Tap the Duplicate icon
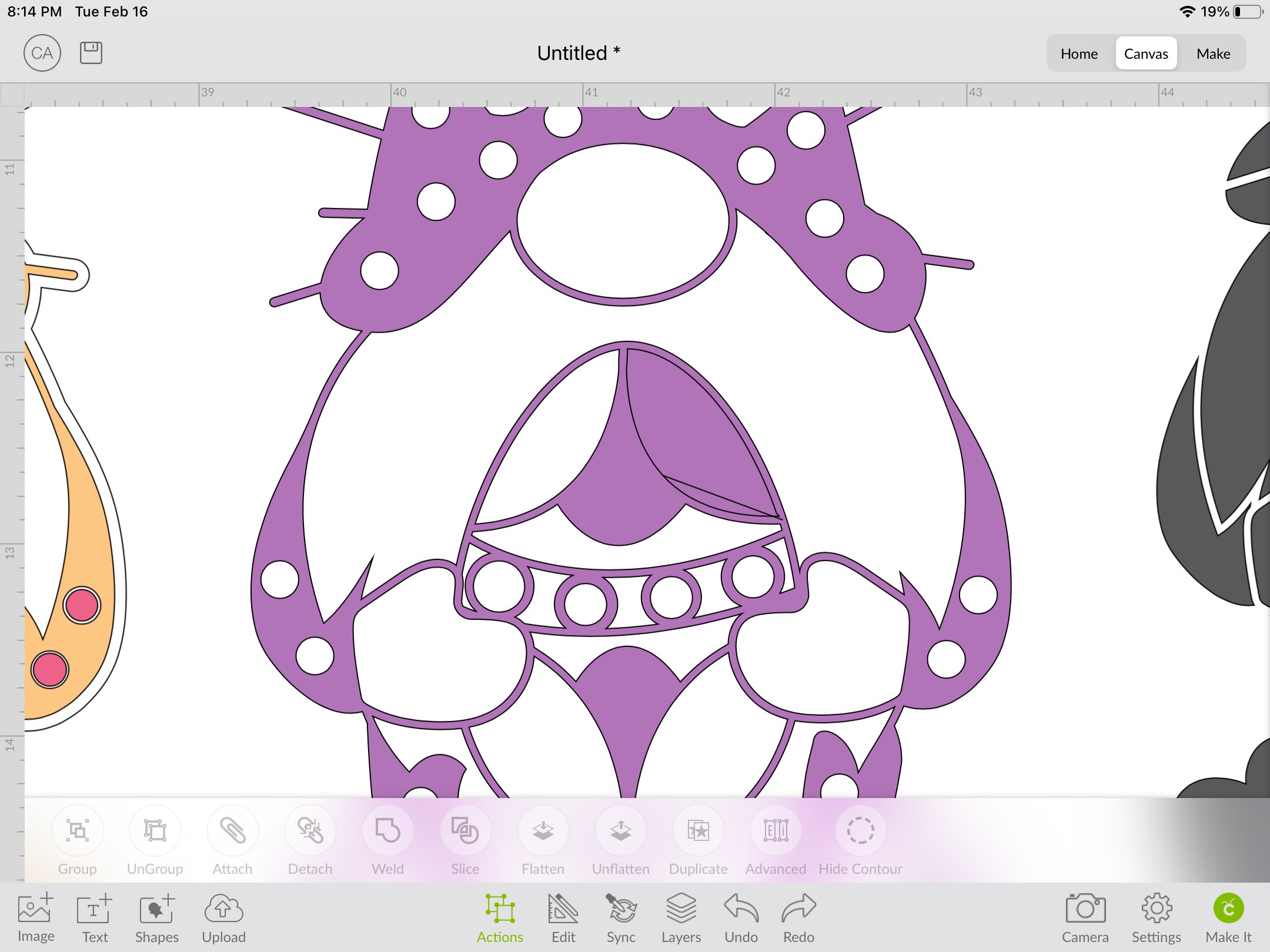 coord(698,830)
